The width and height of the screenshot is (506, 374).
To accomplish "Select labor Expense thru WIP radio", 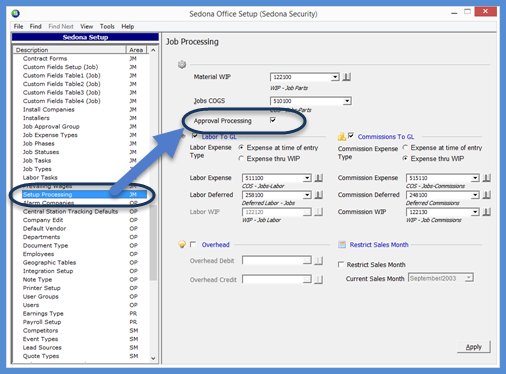I will point(241,158).
